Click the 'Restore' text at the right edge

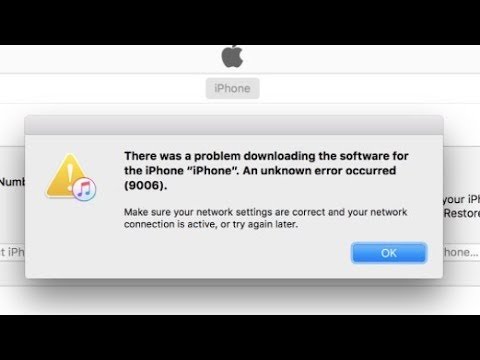(462, 213)
